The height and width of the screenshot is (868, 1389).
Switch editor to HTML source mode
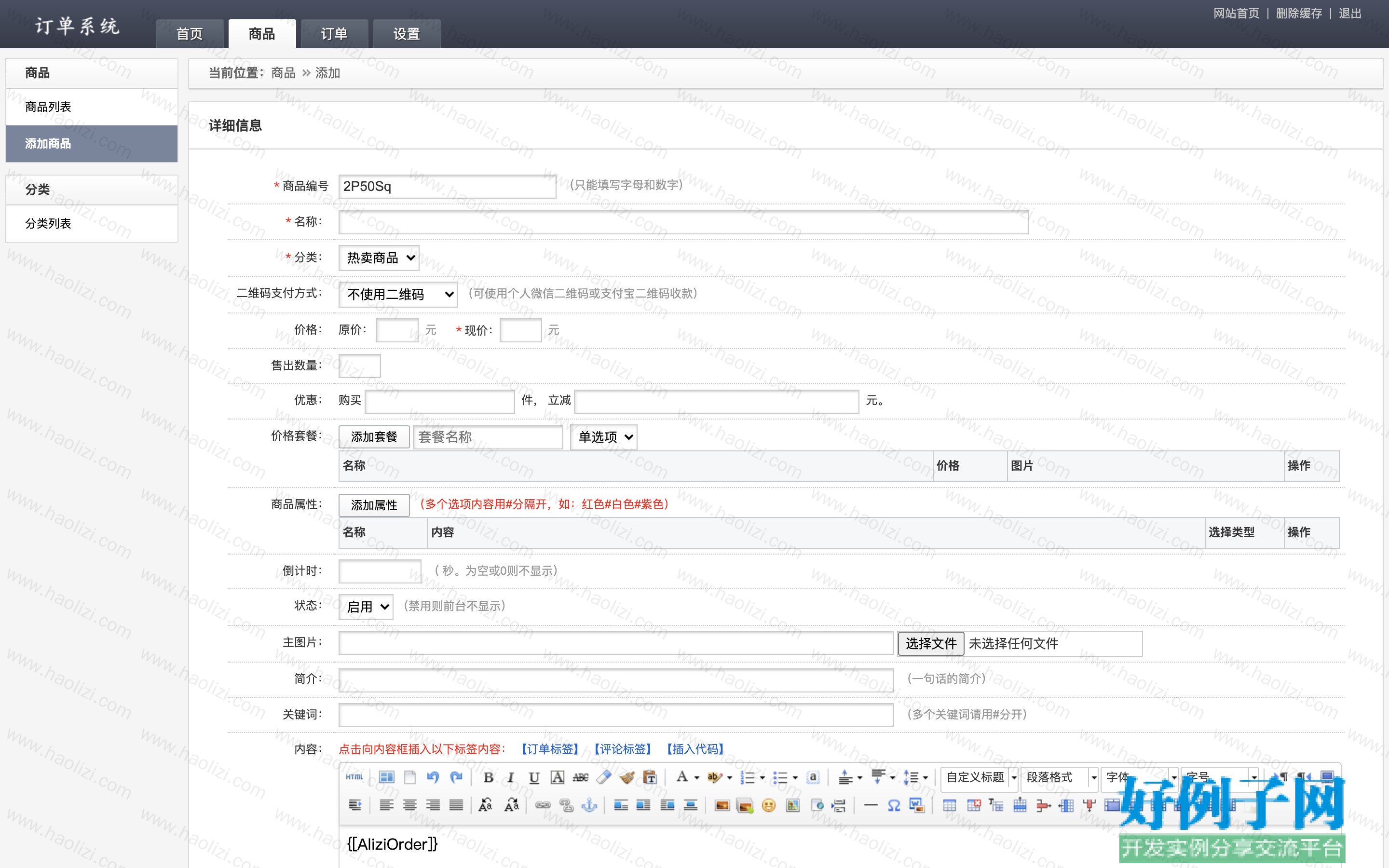354,777
